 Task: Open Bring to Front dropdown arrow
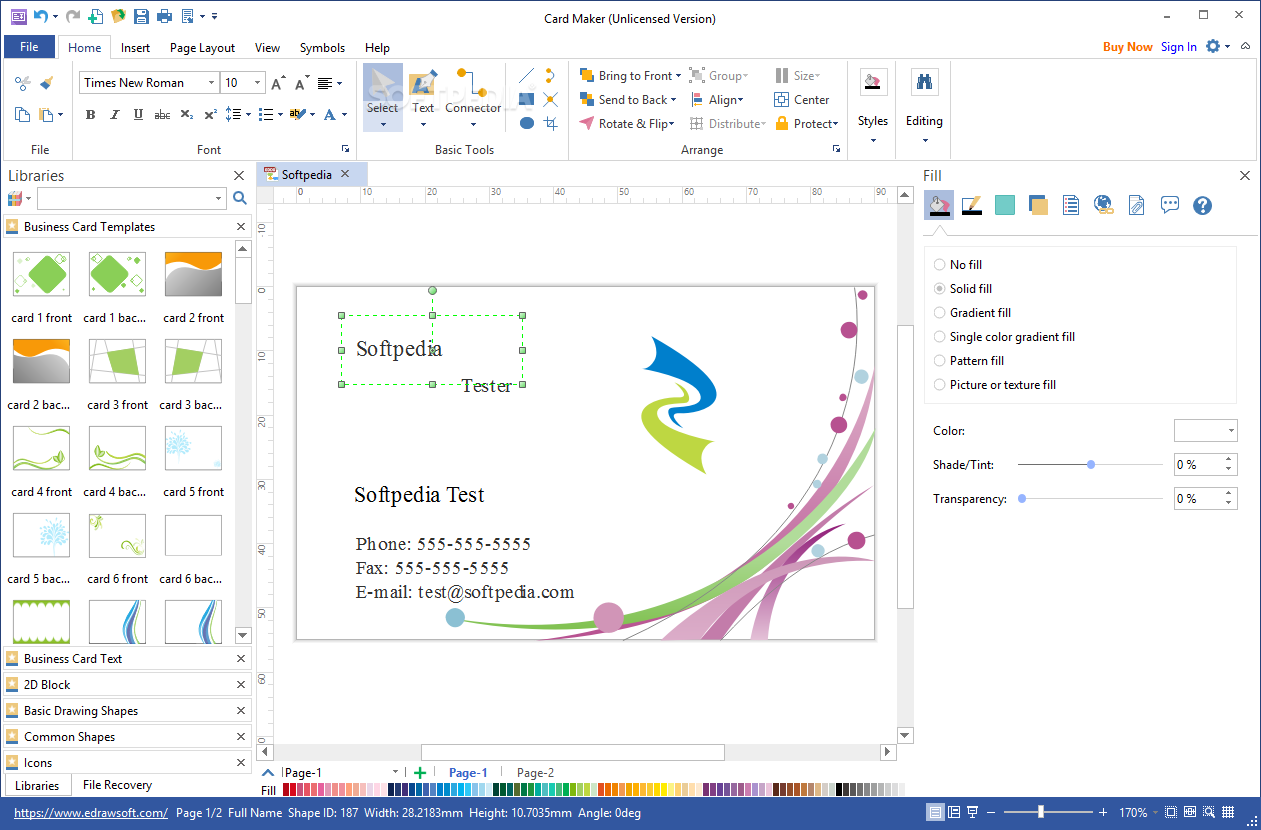[678, 76]
